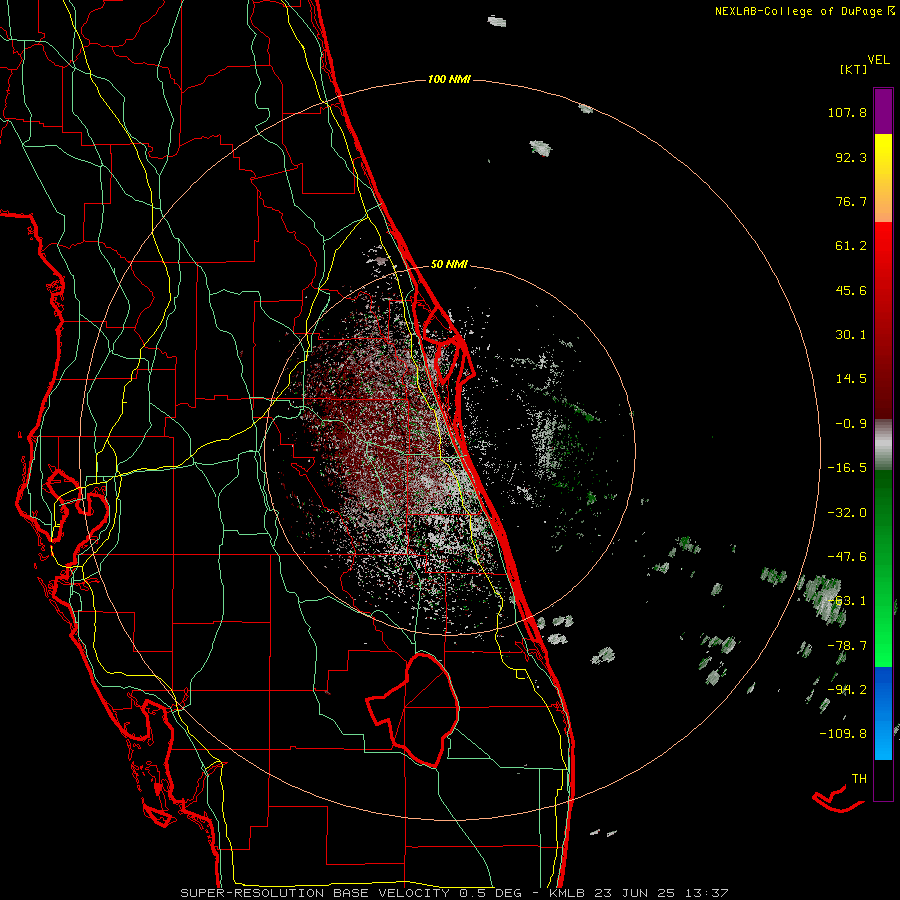The image size is (900, 900).
Task: Click the Super-Resolution Base Velocity caption
Action: pyautogui.click(x=454, y=893)
